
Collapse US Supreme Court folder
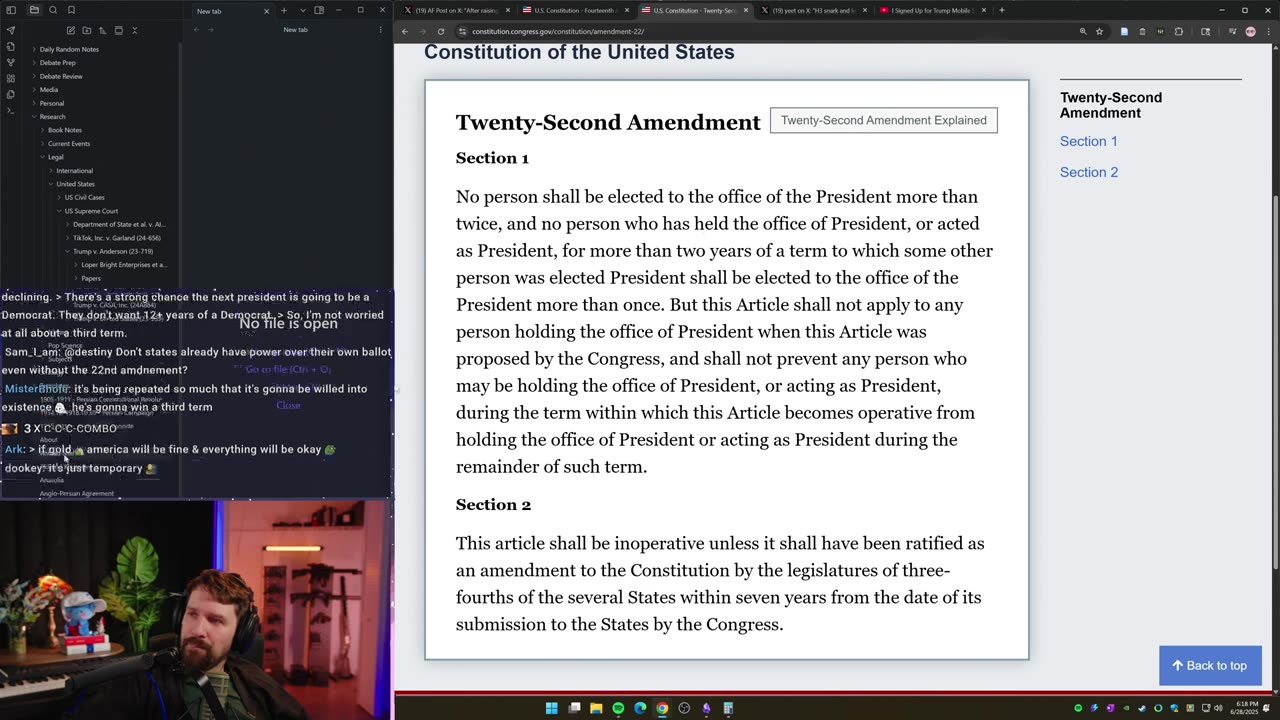coord(91,211)
